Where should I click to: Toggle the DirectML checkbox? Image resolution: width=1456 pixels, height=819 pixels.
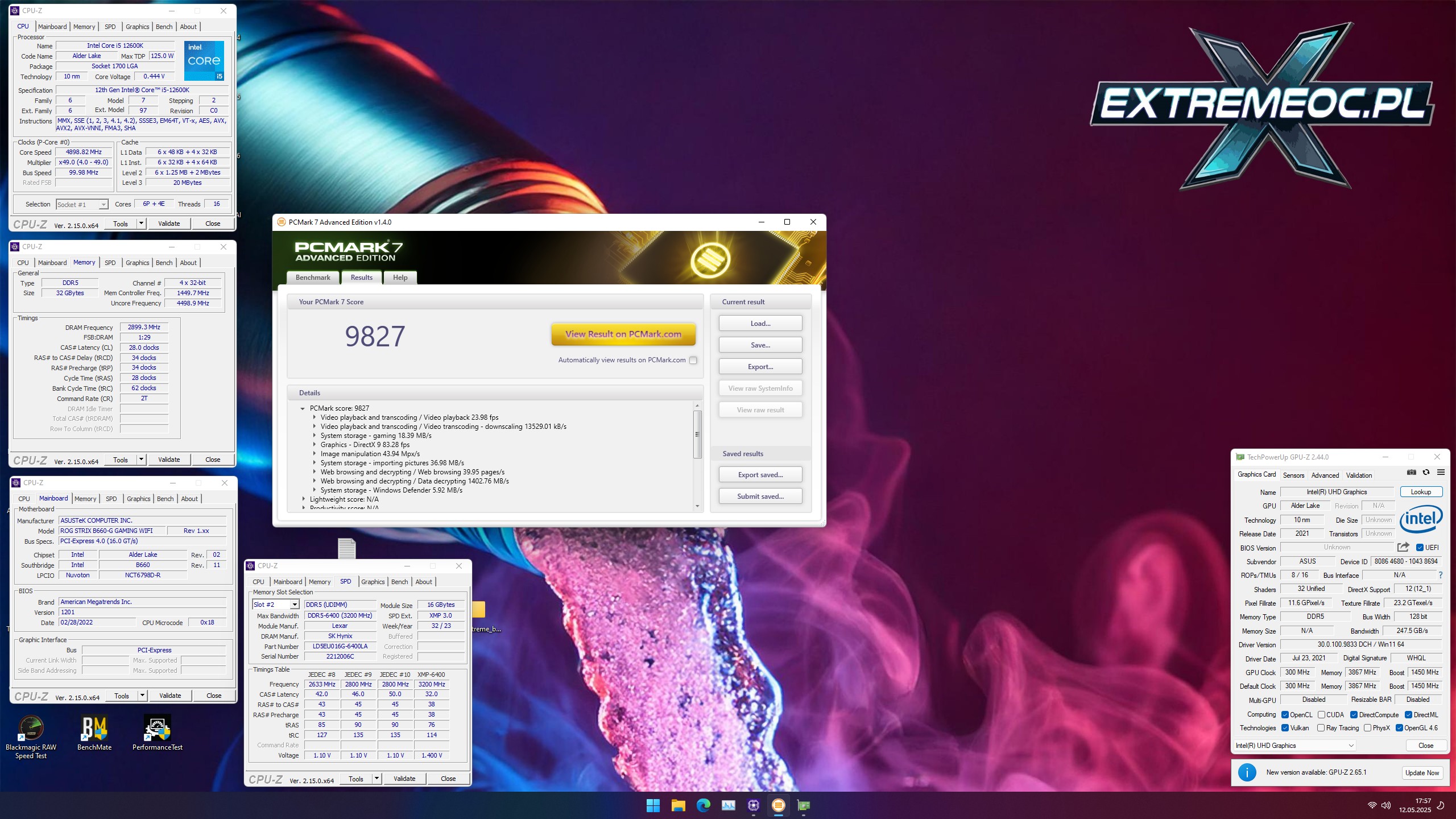point(1409,715)
